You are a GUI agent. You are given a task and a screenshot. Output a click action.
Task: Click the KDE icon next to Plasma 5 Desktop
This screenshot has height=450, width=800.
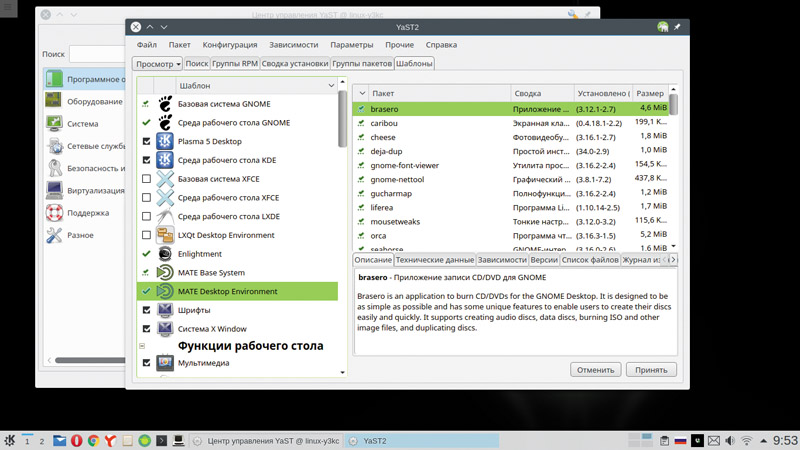coord(165,141)
